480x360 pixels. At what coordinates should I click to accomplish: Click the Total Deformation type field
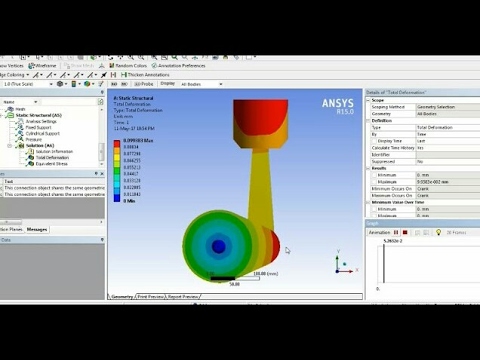(448, 127)
